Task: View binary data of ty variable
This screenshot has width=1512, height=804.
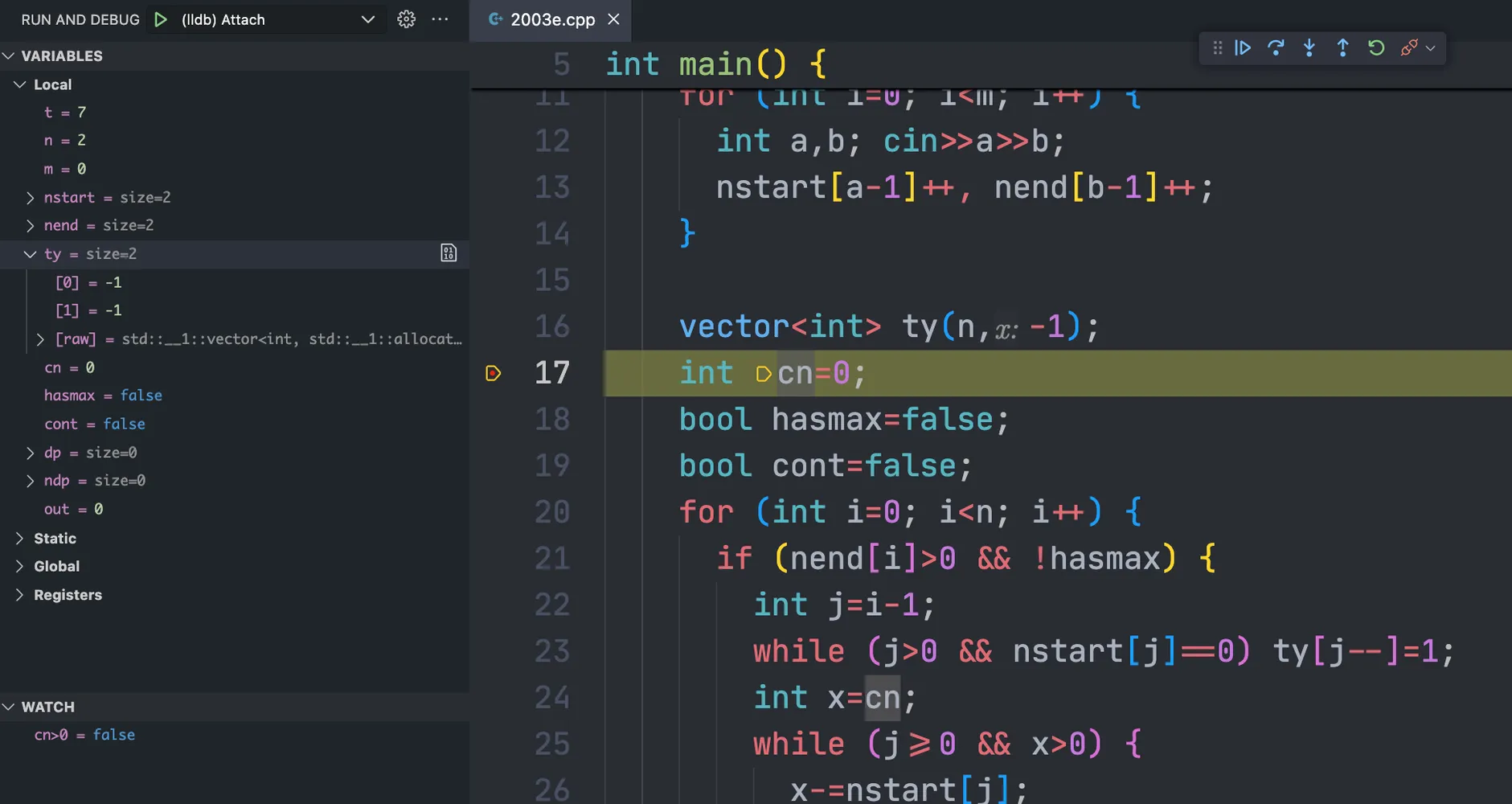Action: pyautogui.click(x=449, y=253)
